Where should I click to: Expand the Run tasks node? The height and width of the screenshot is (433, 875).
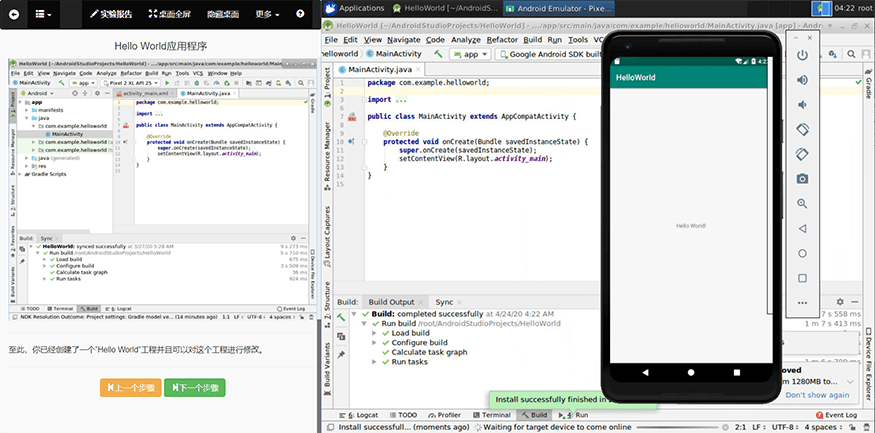[374, 362]
